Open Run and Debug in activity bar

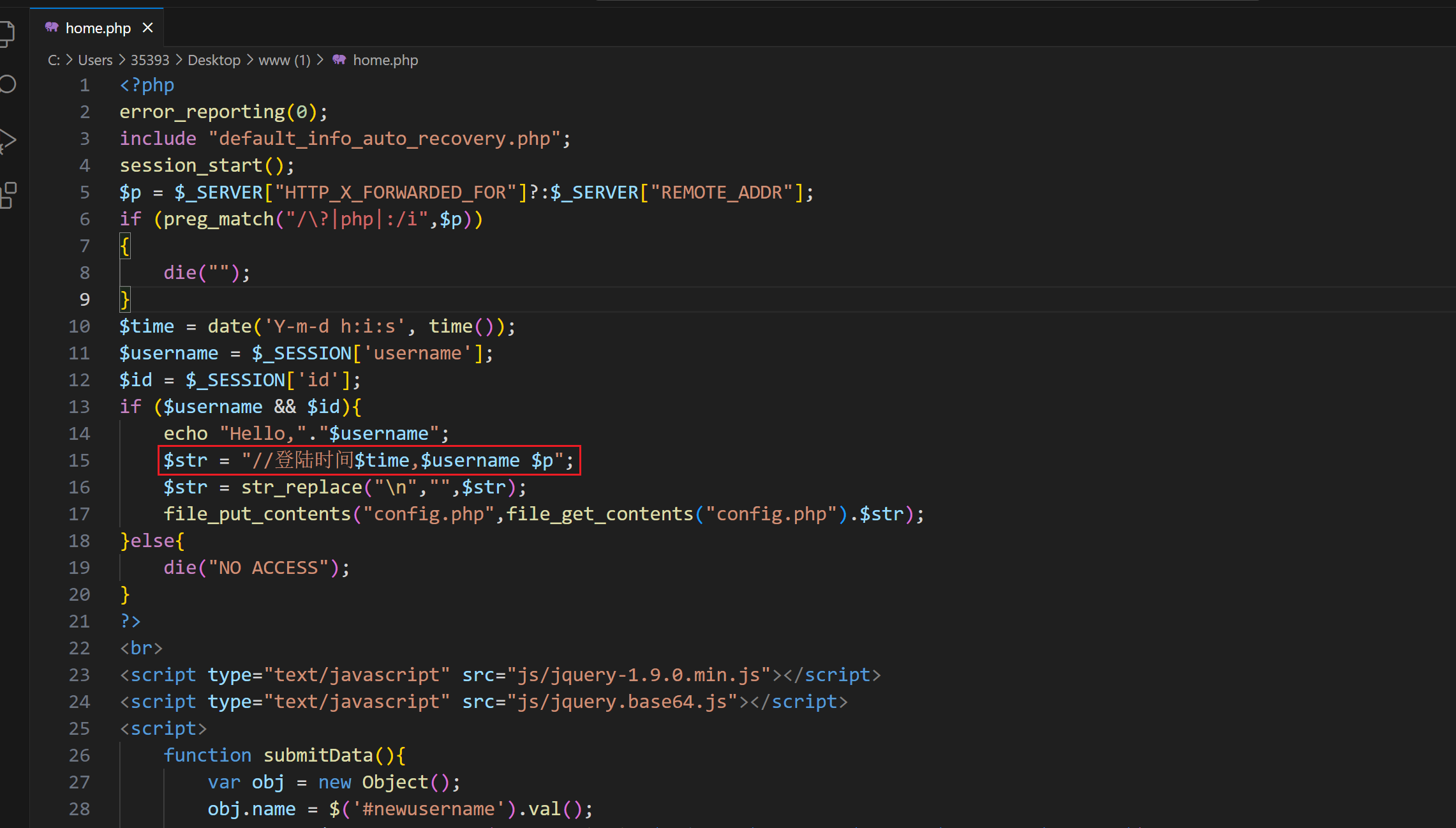coord(7,140)
